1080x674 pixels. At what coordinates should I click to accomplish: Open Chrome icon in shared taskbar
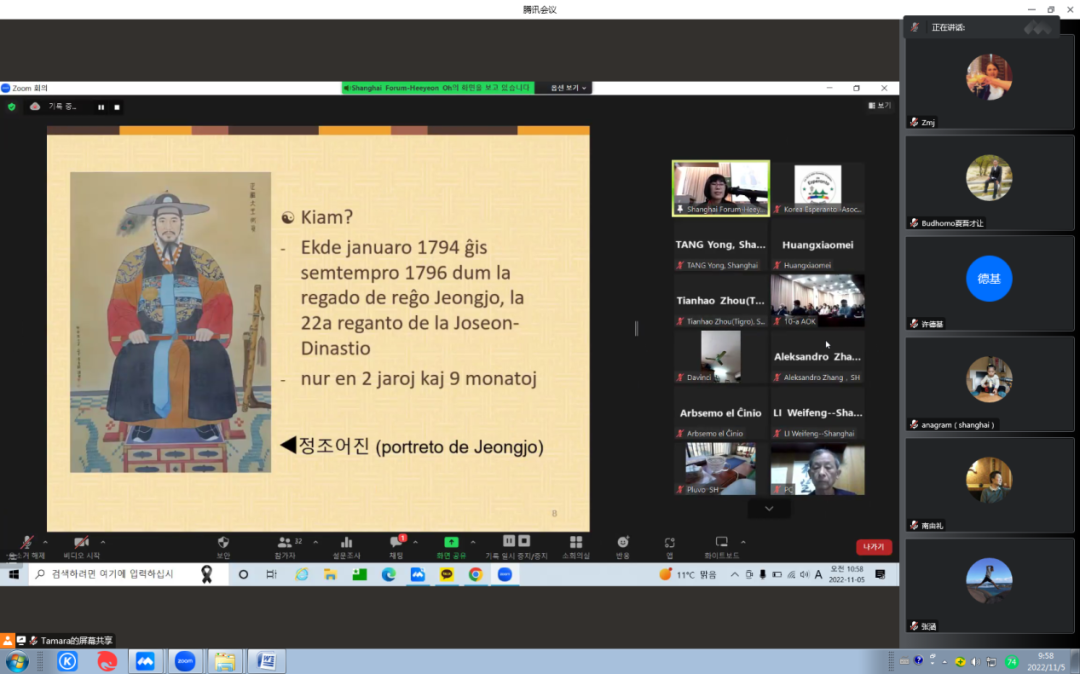475,574
